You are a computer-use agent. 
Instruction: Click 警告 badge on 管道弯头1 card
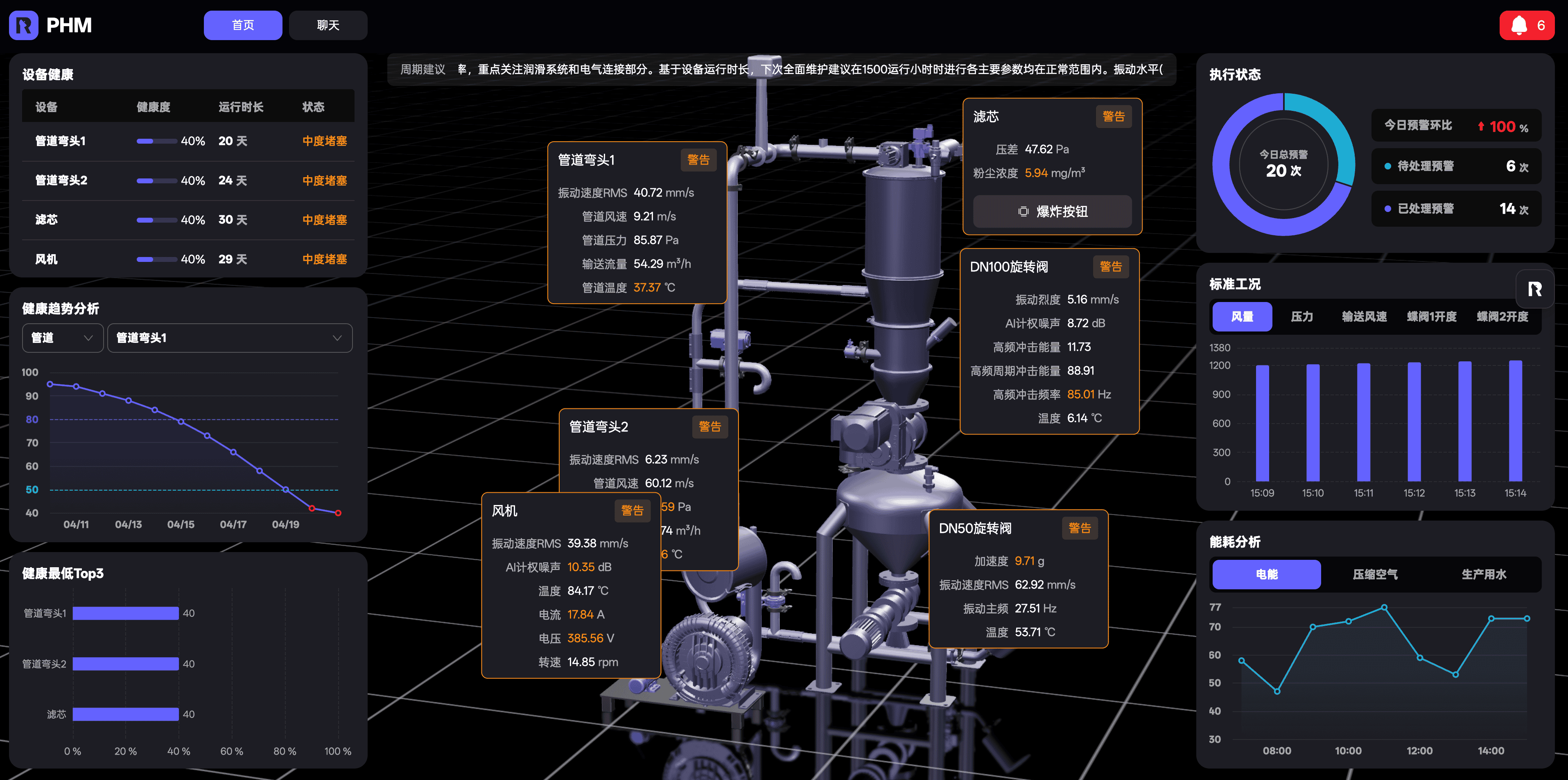[698, 160]
